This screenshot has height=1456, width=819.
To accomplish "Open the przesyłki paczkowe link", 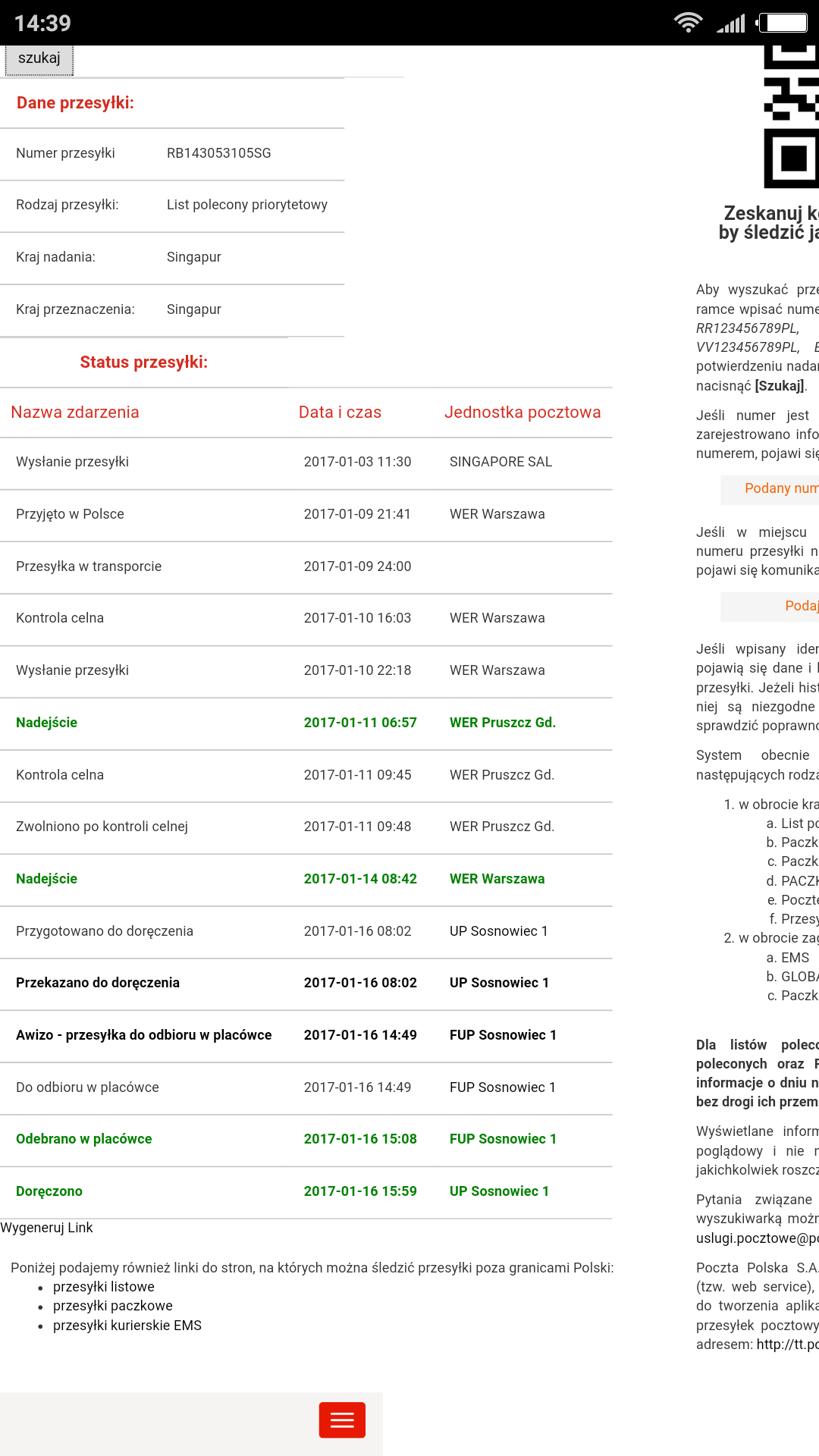I will (113, 1306).
